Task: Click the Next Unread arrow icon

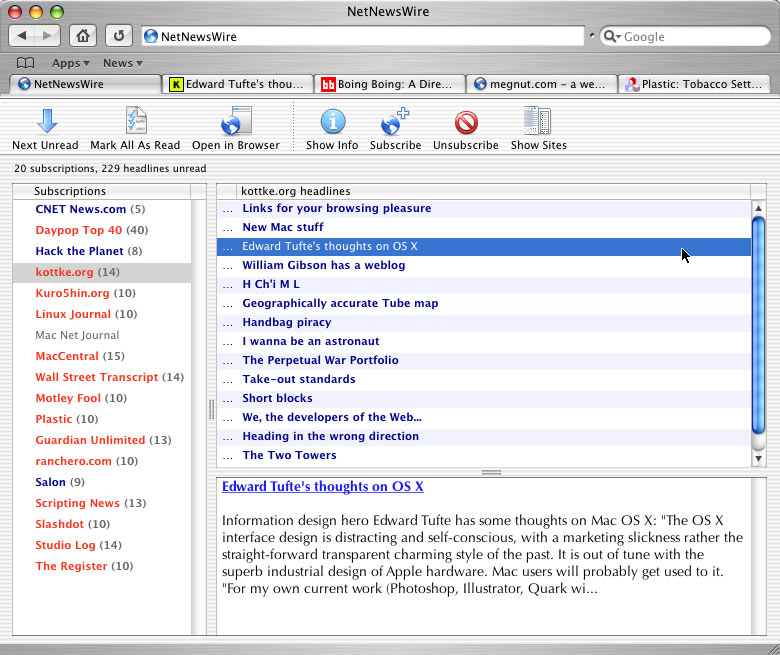Action: coord(46,122)
